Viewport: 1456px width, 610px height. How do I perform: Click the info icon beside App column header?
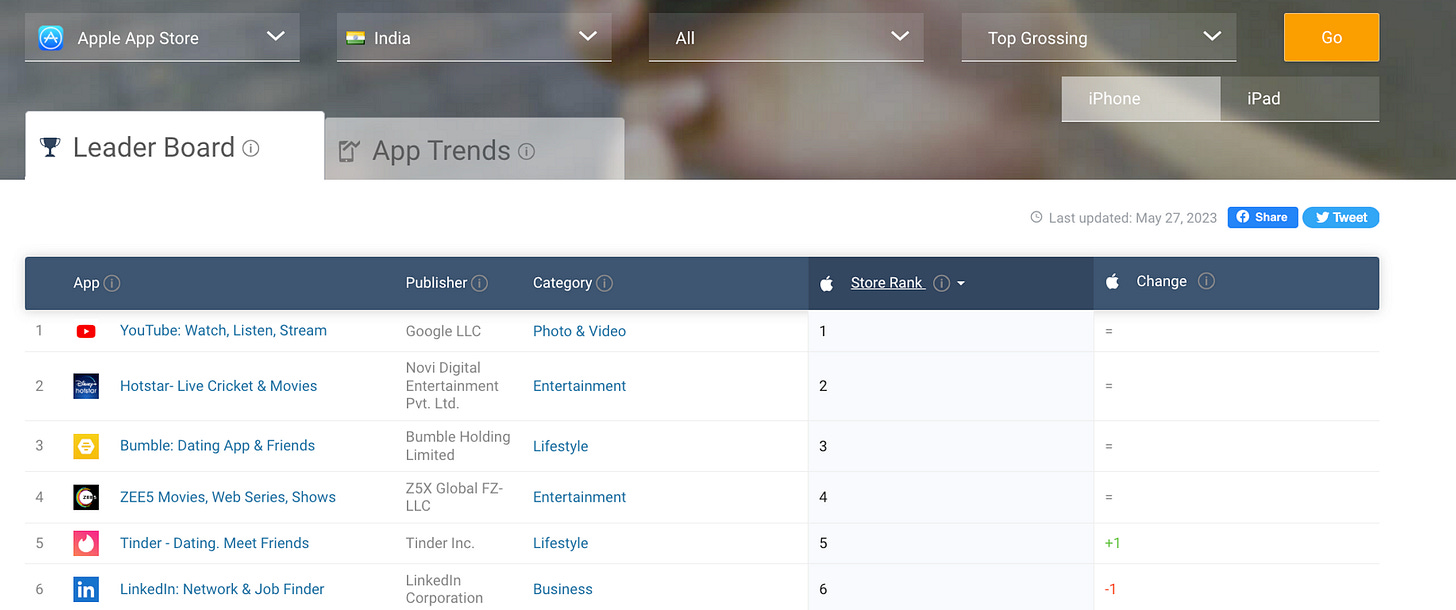(x=112, y=283)
